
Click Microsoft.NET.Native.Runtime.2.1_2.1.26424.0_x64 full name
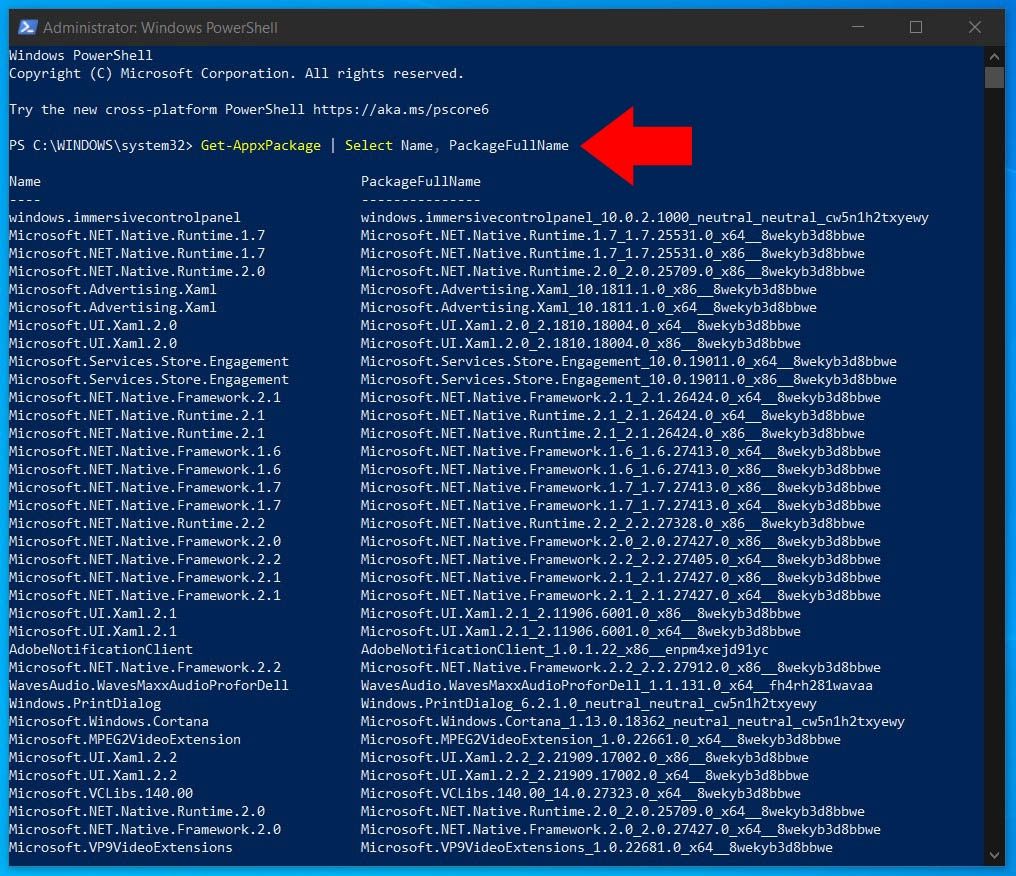(x=613, y=415)
